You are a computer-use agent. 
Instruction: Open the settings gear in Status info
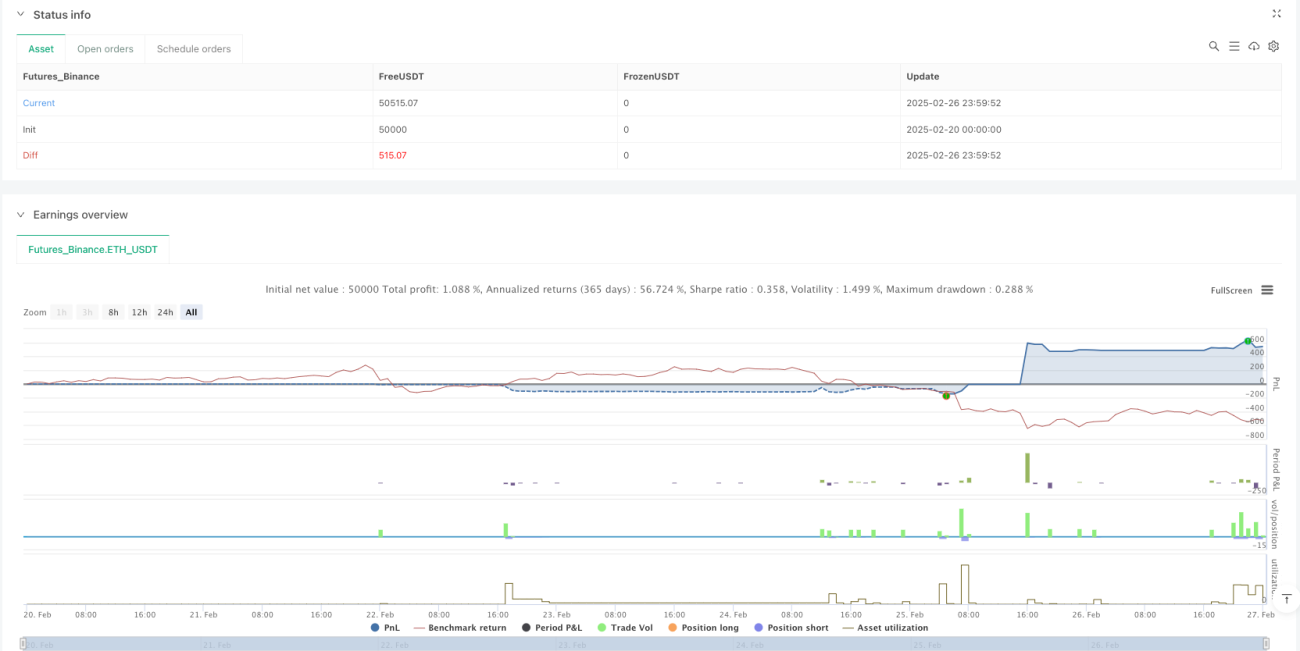1274,46
